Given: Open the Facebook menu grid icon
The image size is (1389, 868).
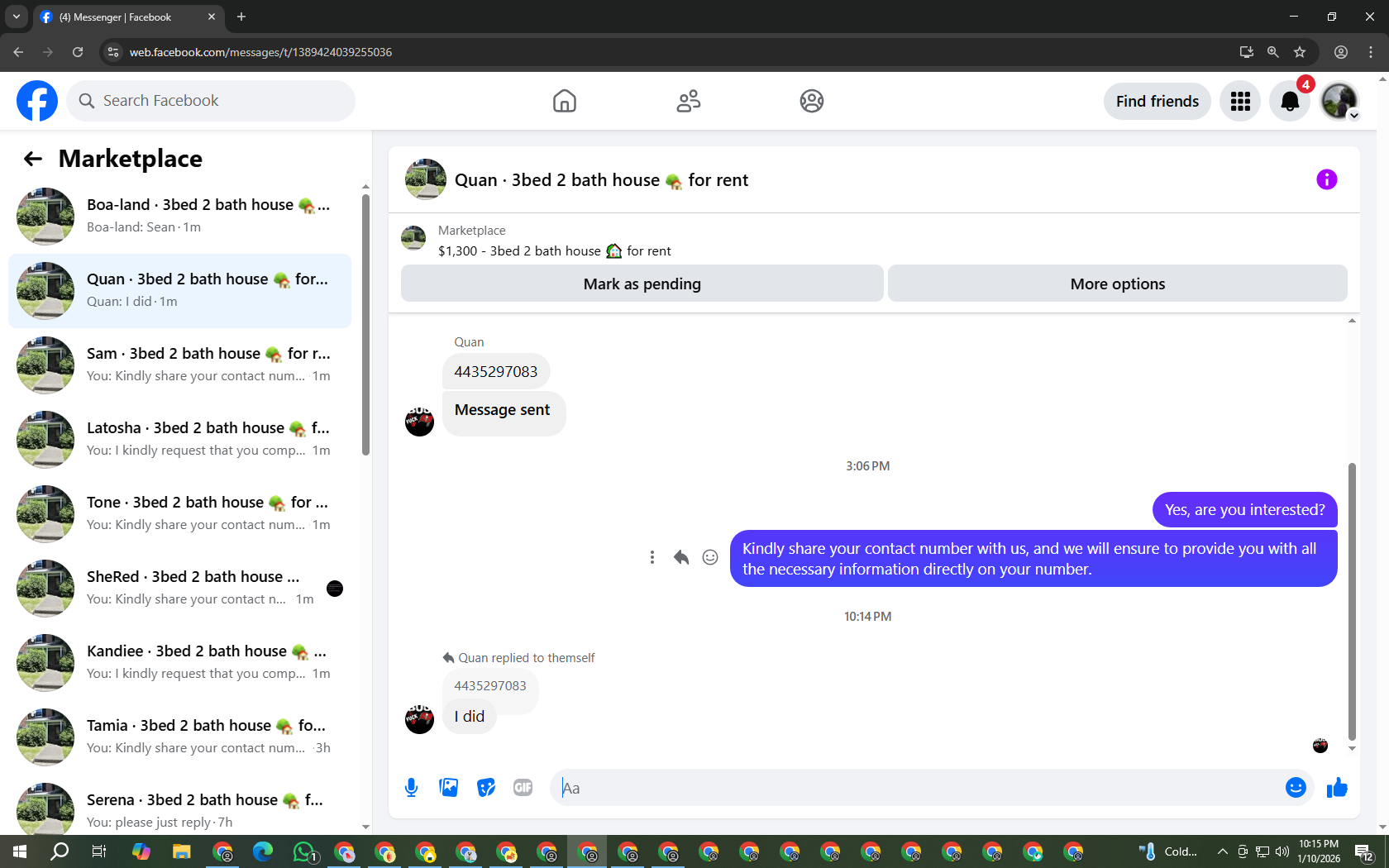Looking at the screenshot, I should [x=1240, y=101].
